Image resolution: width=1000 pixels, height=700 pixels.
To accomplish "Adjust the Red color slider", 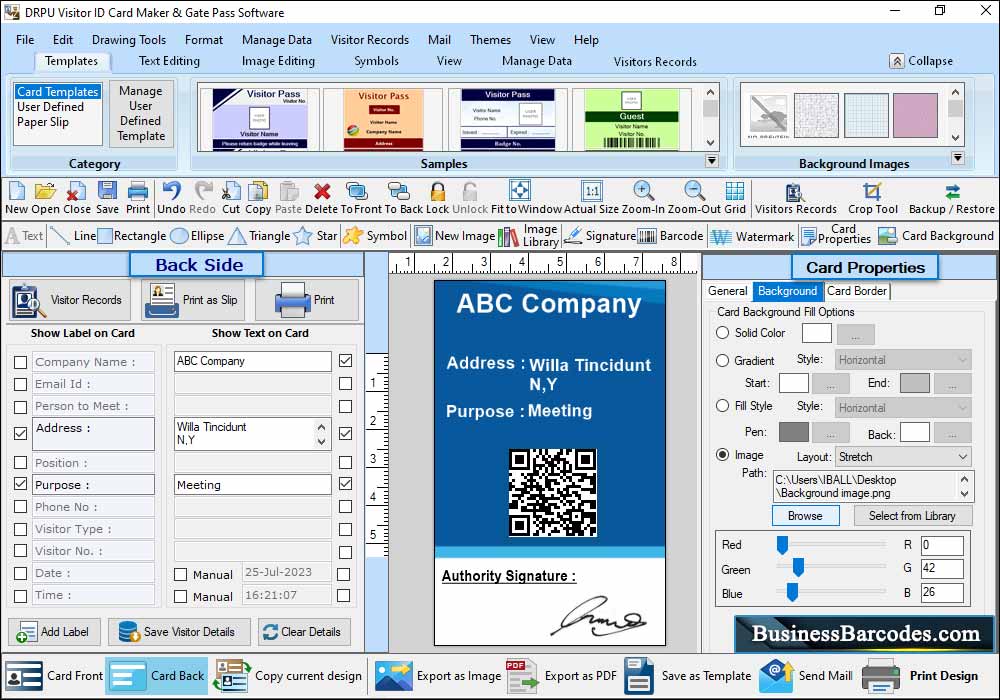I will coord(782,544).
